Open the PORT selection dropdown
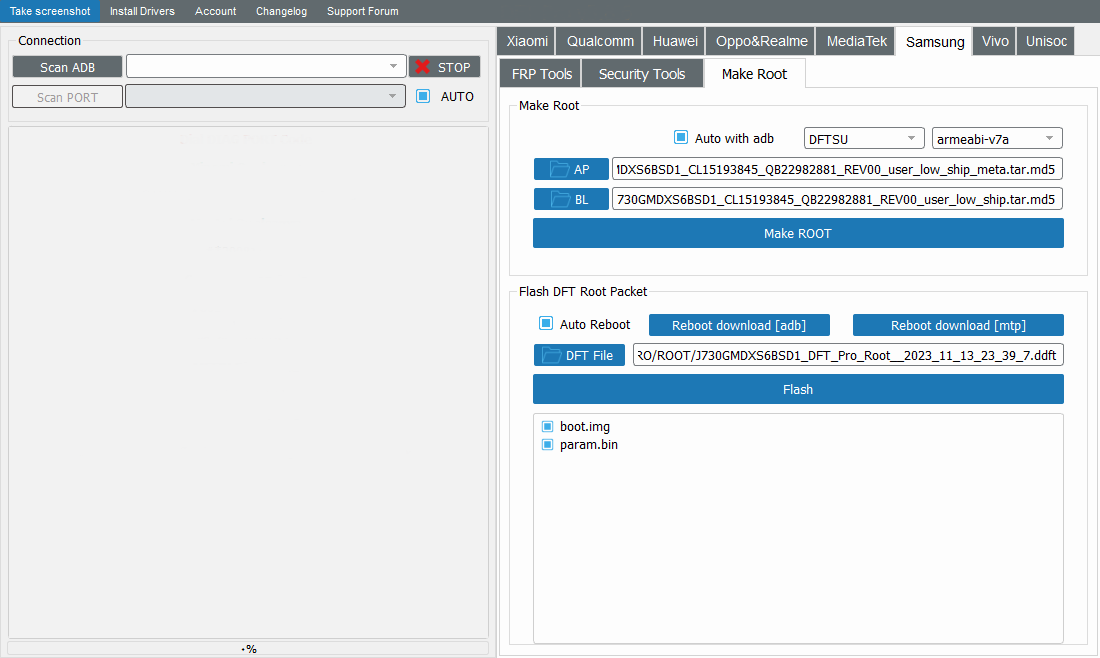This screenshot has width=1100, height=658. coord(265,97)
